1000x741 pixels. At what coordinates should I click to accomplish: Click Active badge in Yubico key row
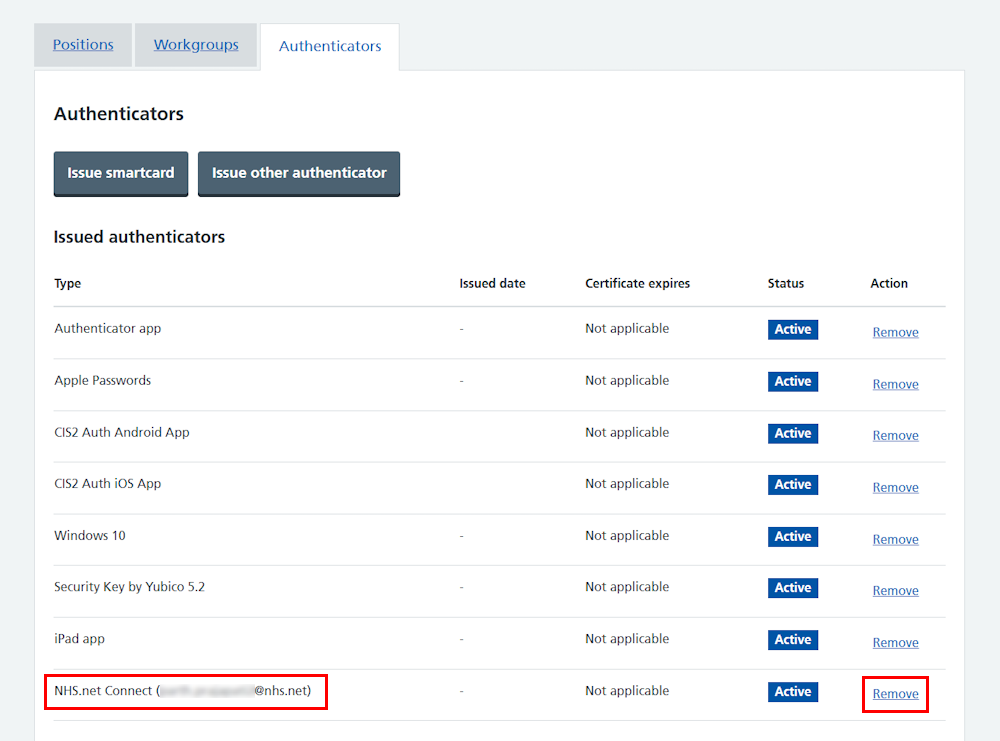[x=793, y=588]
